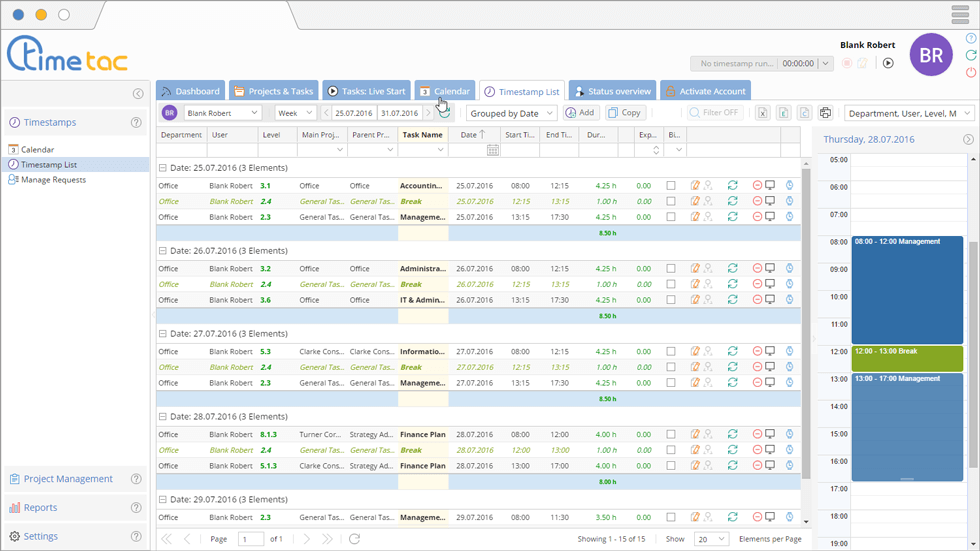Click the Add button
Viewport: 980px width, 551px height.
pyautogui.click(x=580, y=113)
